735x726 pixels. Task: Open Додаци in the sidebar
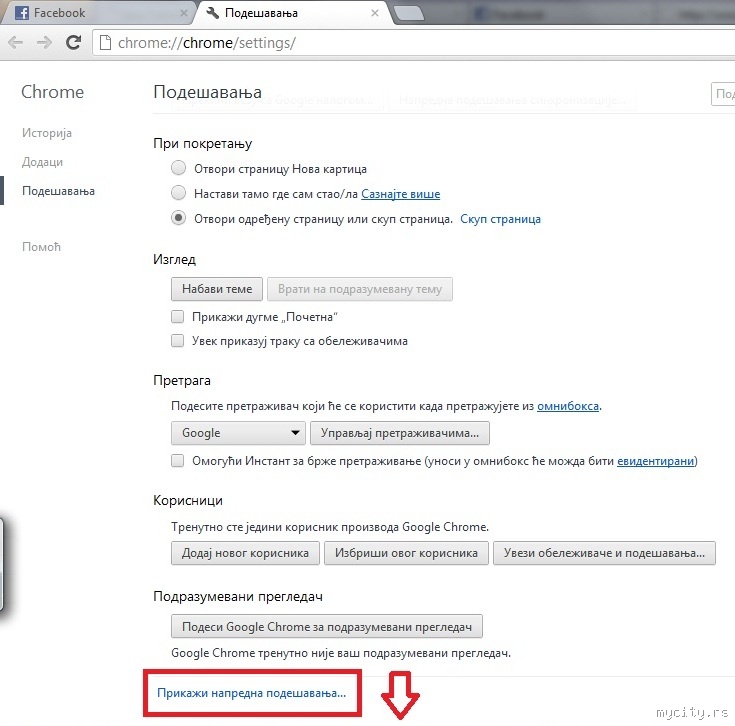(42, 162)
